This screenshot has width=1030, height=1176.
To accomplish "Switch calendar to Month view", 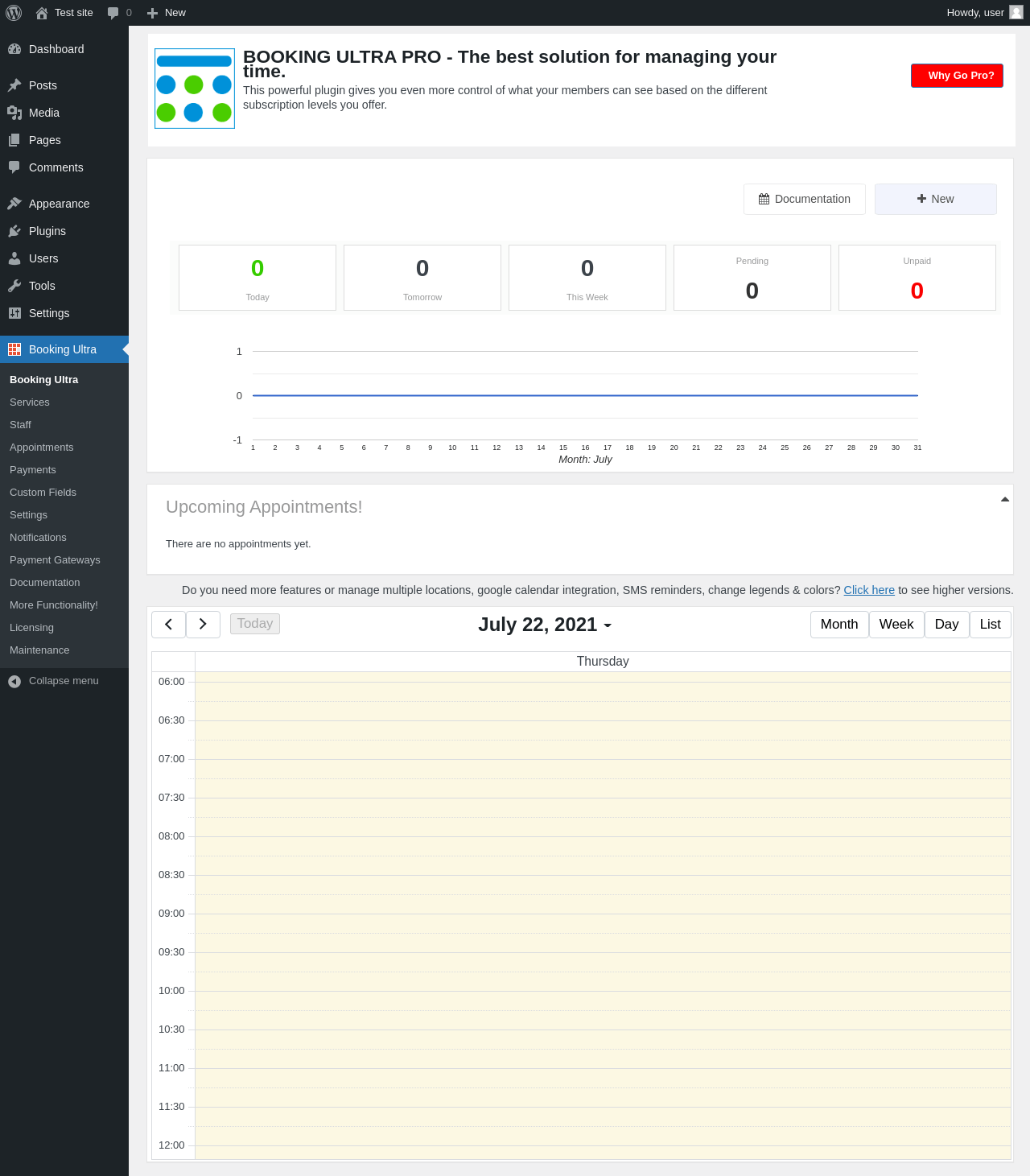I will pos(839,625).
